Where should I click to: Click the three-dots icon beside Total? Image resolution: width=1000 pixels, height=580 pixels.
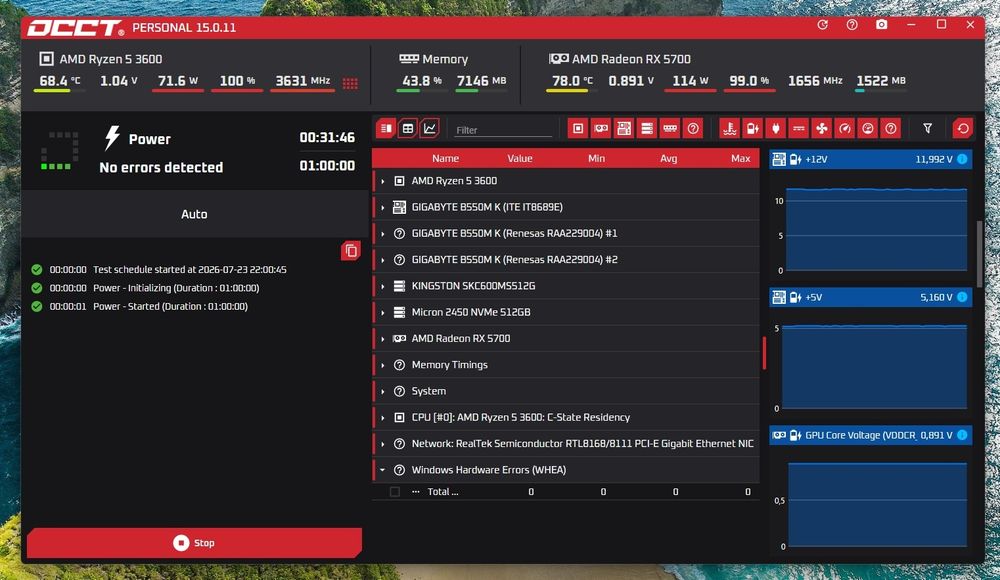coord(416,492)
